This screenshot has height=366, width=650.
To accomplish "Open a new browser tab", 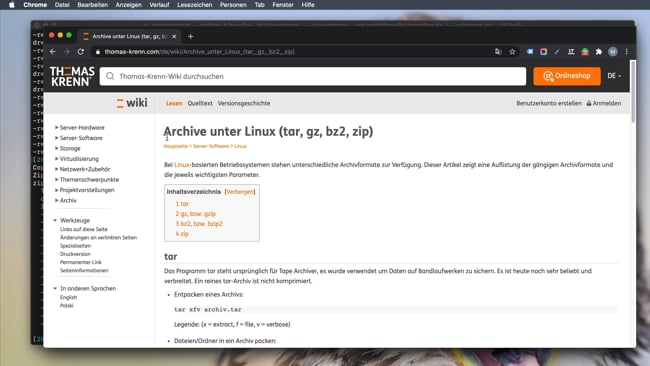I will pyautogui.click(x=190, y=36).
